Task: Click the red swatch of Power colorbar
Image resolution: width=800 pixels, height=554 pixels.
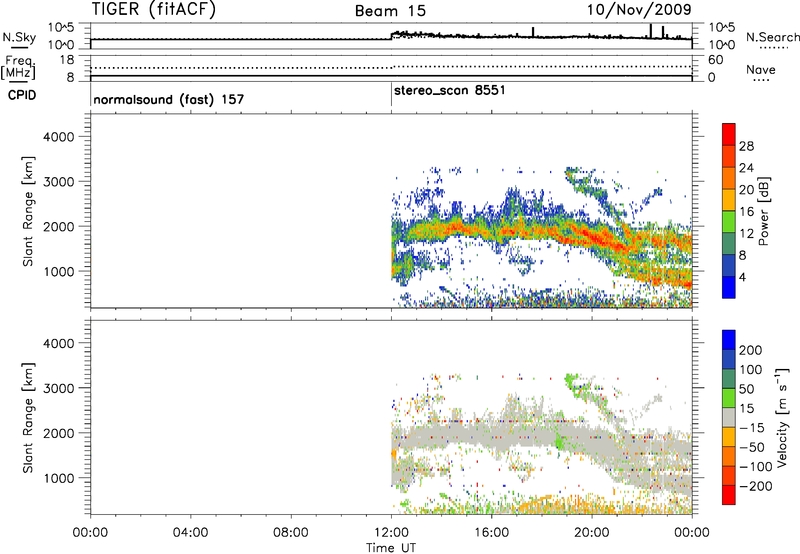Action: 729,135
